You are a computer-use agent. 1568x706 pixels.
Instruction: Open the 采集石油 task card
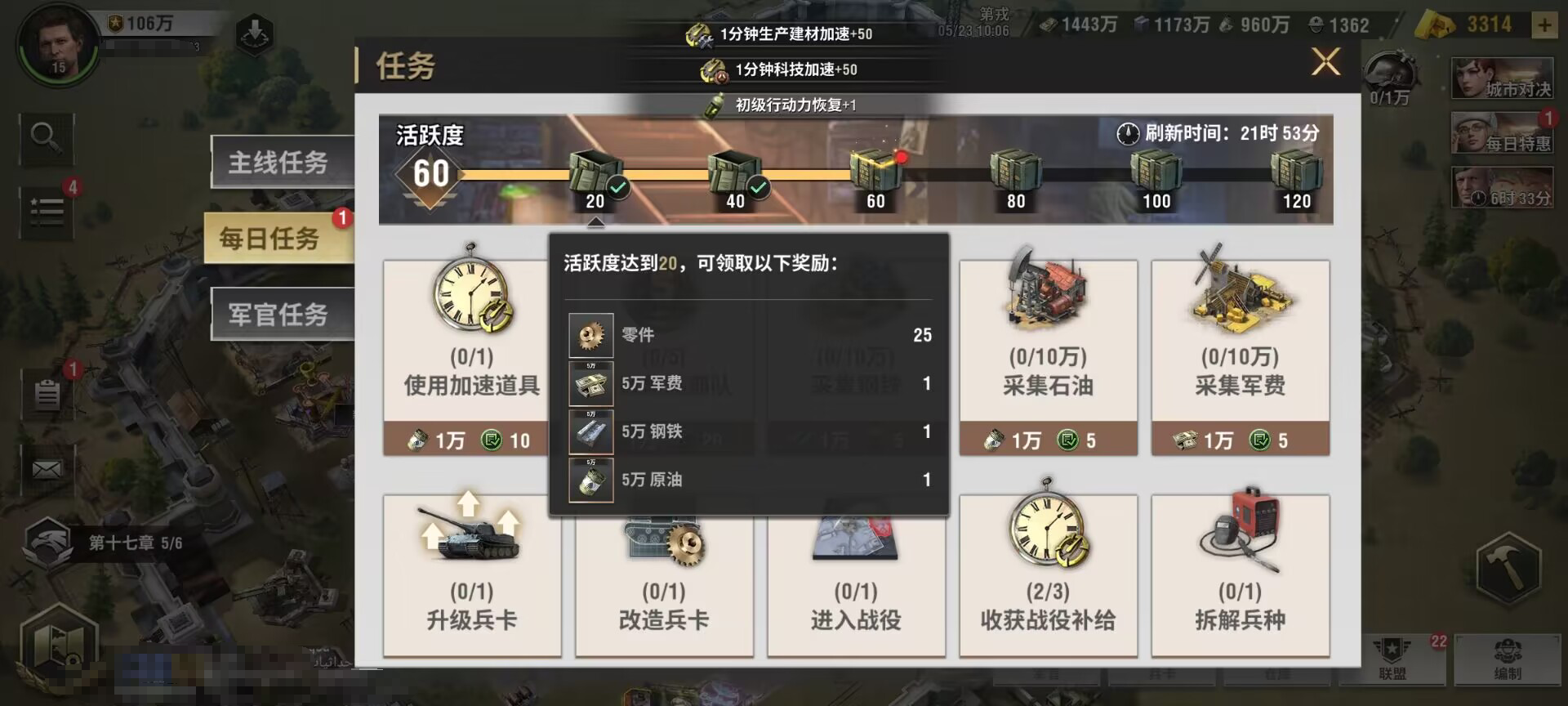(1049, 357)
